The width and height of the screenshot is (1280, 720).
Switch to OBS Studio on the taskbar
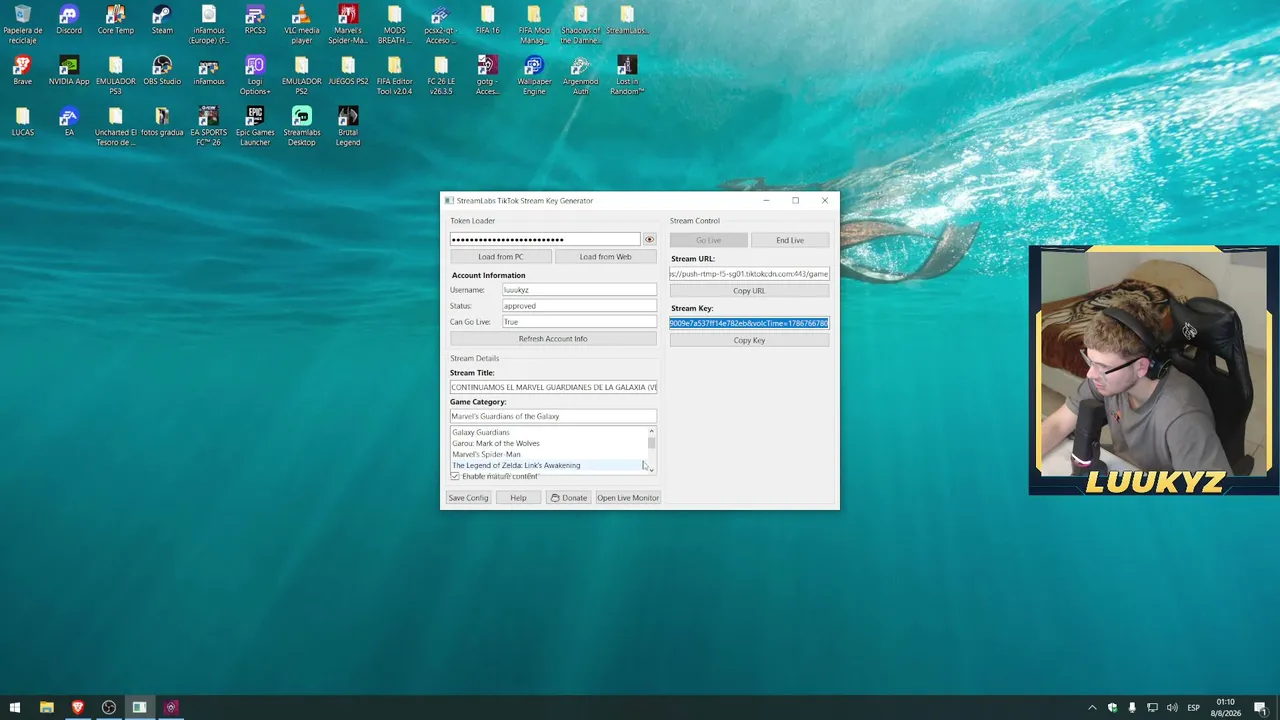pyautogui.click(x=108, y=708)
